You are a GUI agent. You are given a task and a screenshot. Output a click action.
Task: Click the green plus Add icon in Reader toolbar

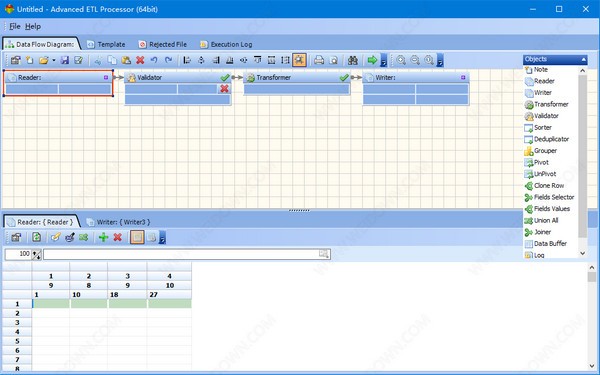(x=103, y=237)
